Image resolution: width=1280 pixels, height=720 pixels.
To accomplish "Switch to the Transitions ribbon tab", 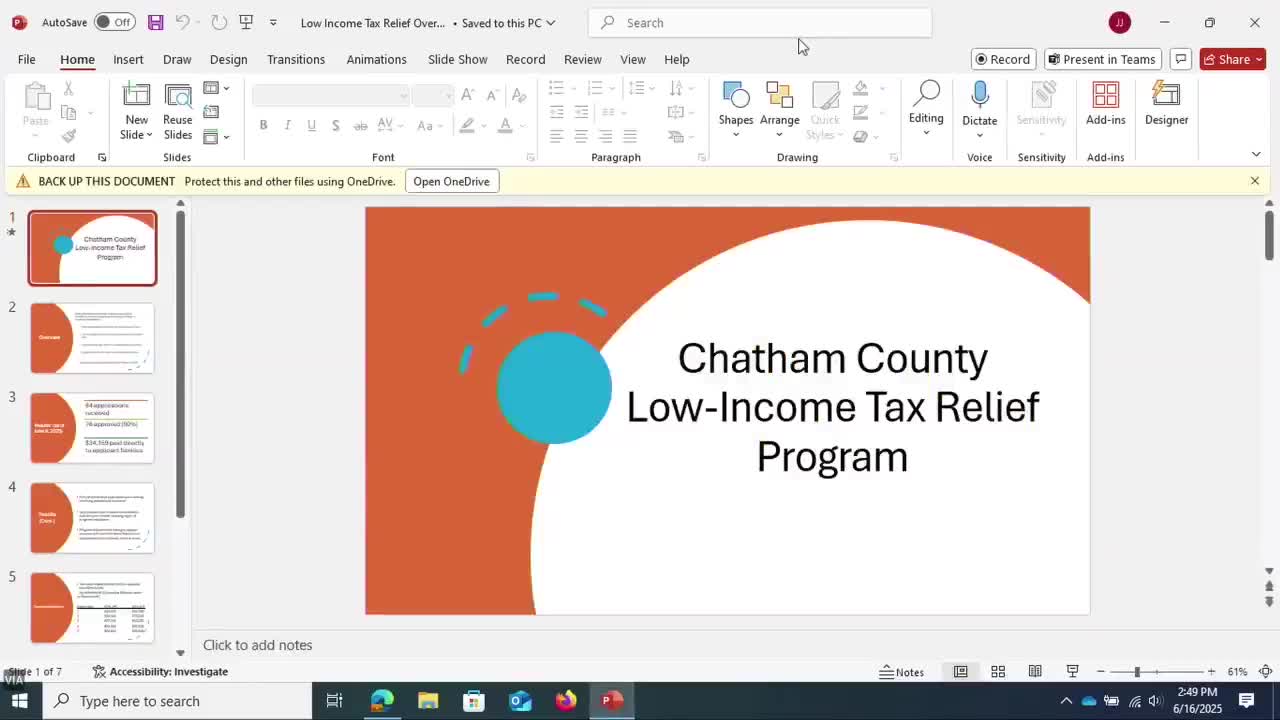I will point(296,59).
